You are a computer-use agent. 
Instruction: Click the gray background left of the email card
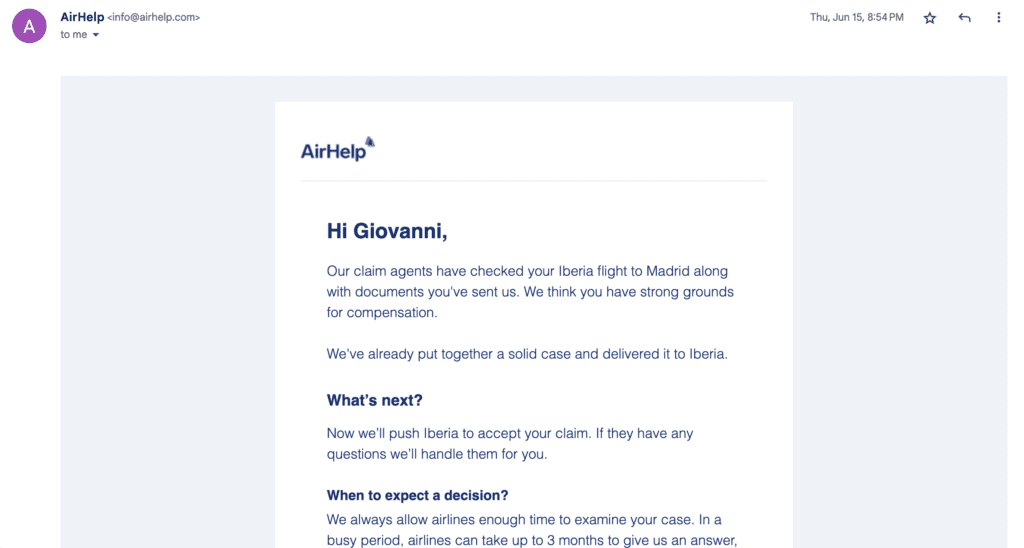click(x=168, y=312)
